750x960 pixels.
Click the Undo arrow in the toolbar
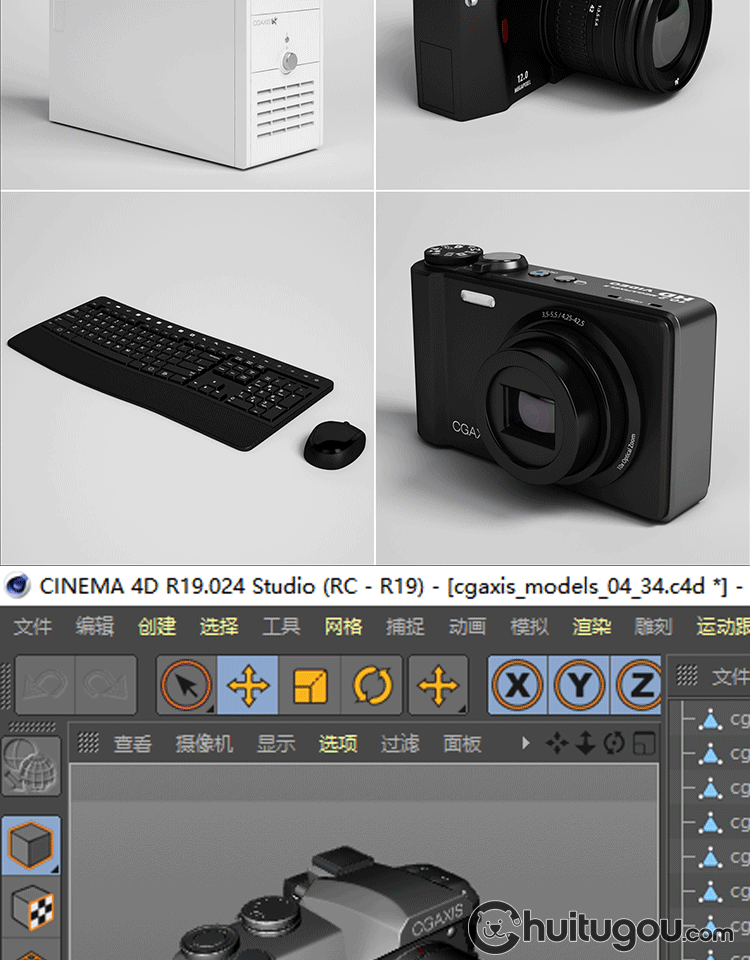[45, 686]
